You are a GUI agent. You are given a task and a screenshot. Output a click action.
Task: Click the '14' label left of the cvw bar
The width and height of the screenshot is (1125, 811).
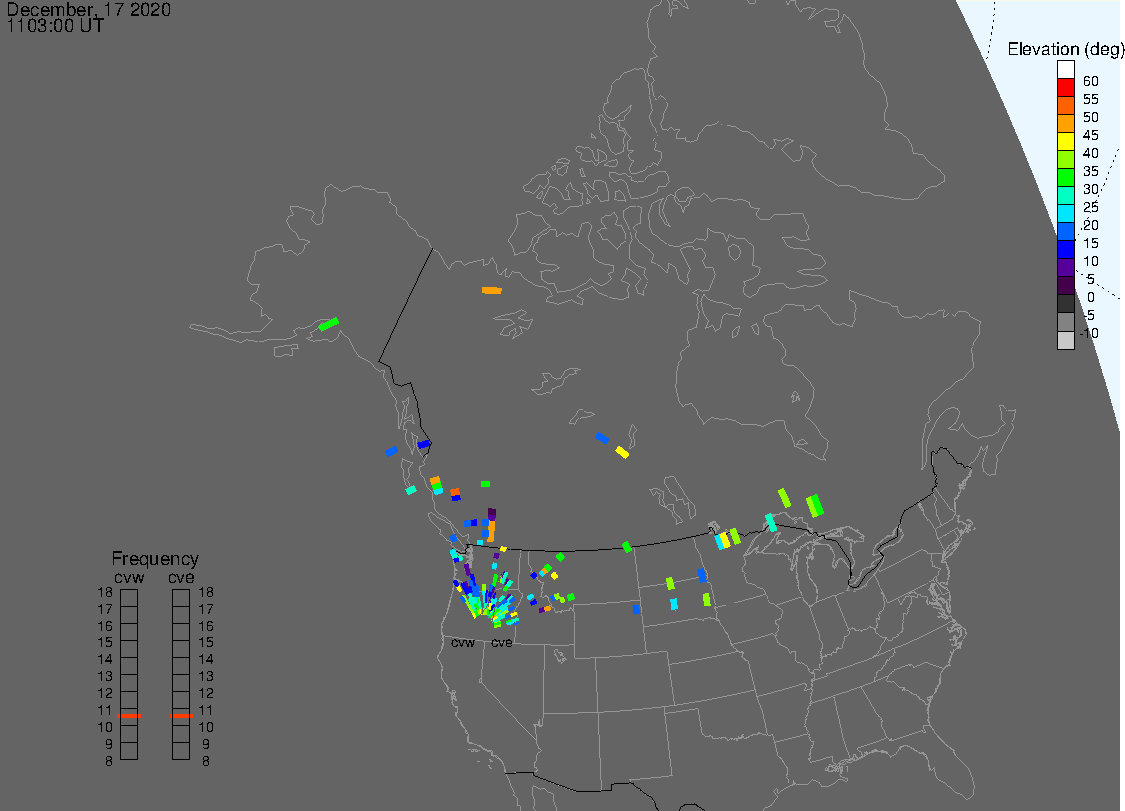click(105, 659)
